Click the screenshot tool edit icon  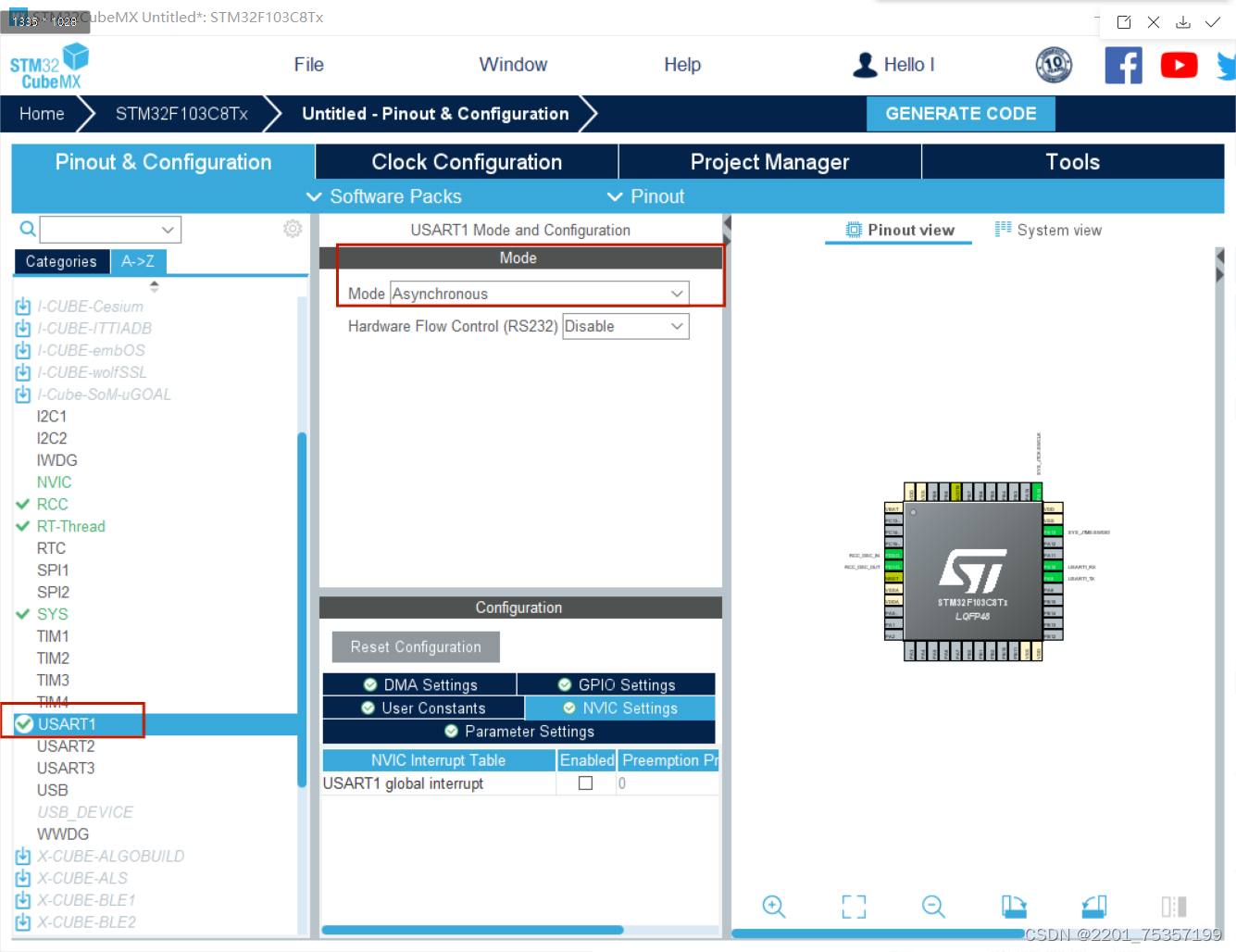point(1124,22)
